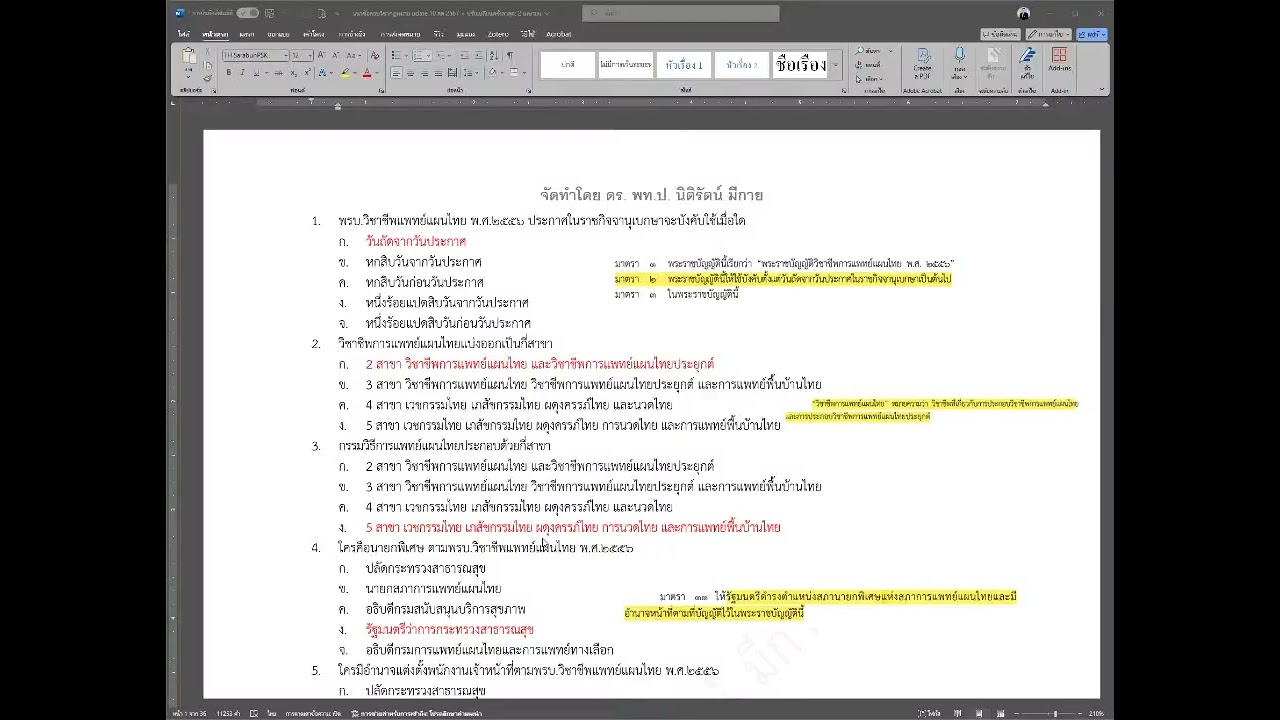Click the Paste clipboard icon
Viewport: 1280px width, 720px height.
(x=188, y=56)
